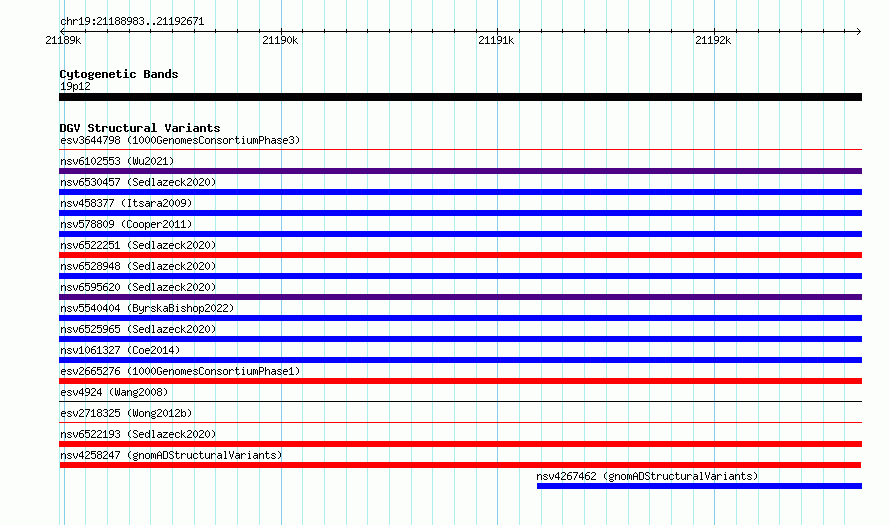Screen dimensions: 890x525
Task: Click the blue nsv6525965 variant bar
Action: click(460, 339)
